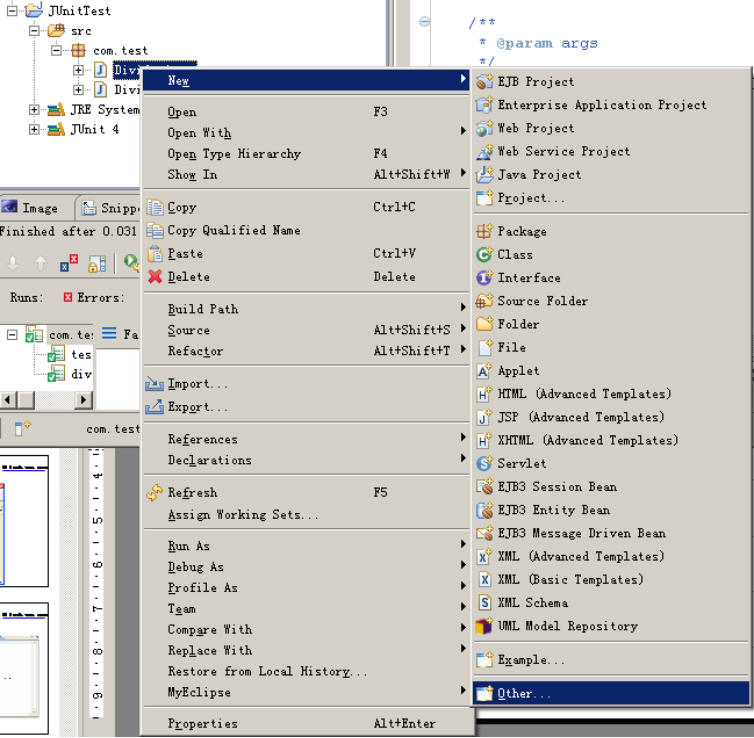
Task: Click JUnit show failures only icon
Action: coord(69,263)
